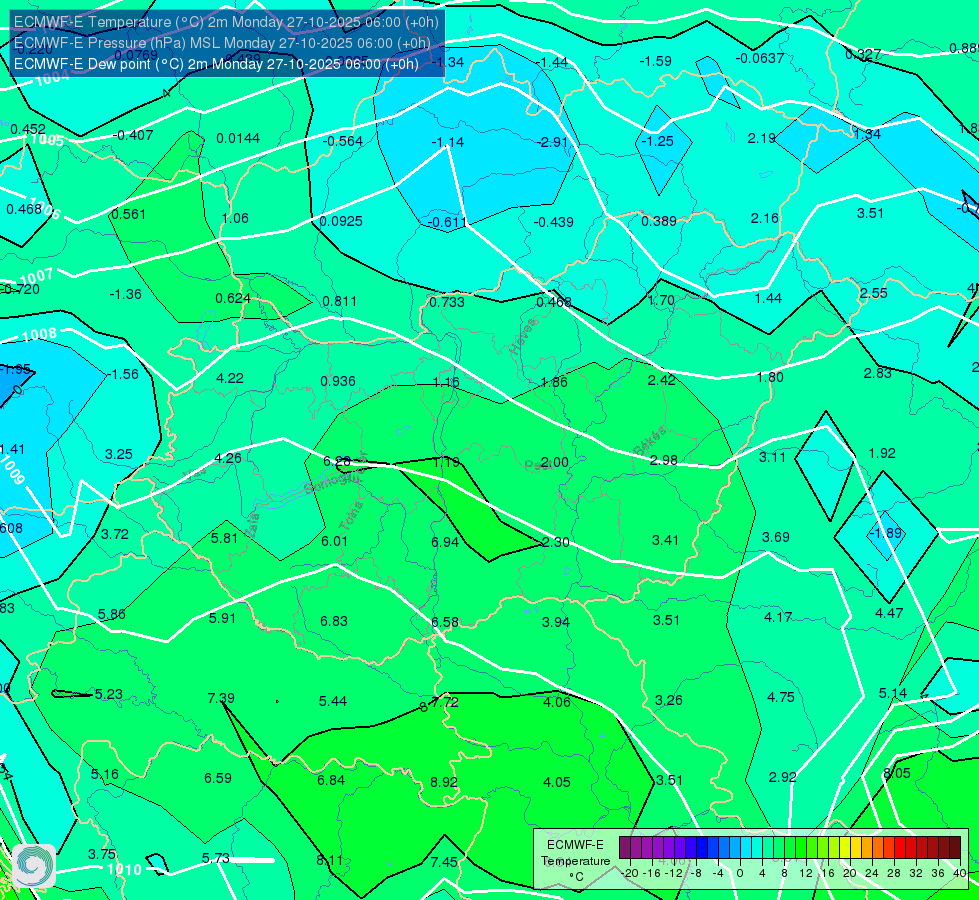
Task: Click the -1.56 temperature value
Action: (x=122, y=374)
